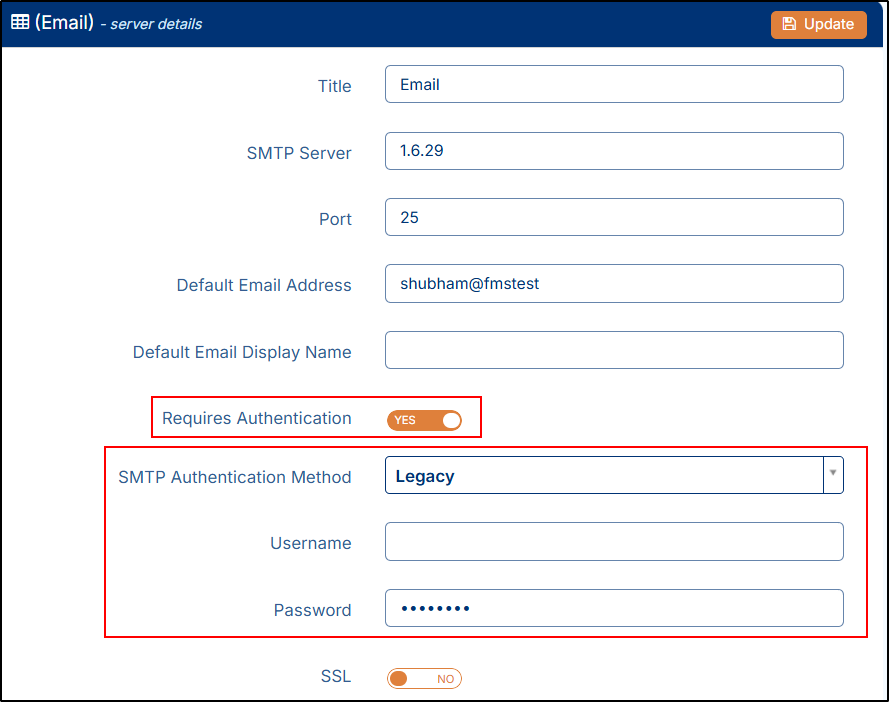Click the save disk icon on Update

[x=789, y=24]
